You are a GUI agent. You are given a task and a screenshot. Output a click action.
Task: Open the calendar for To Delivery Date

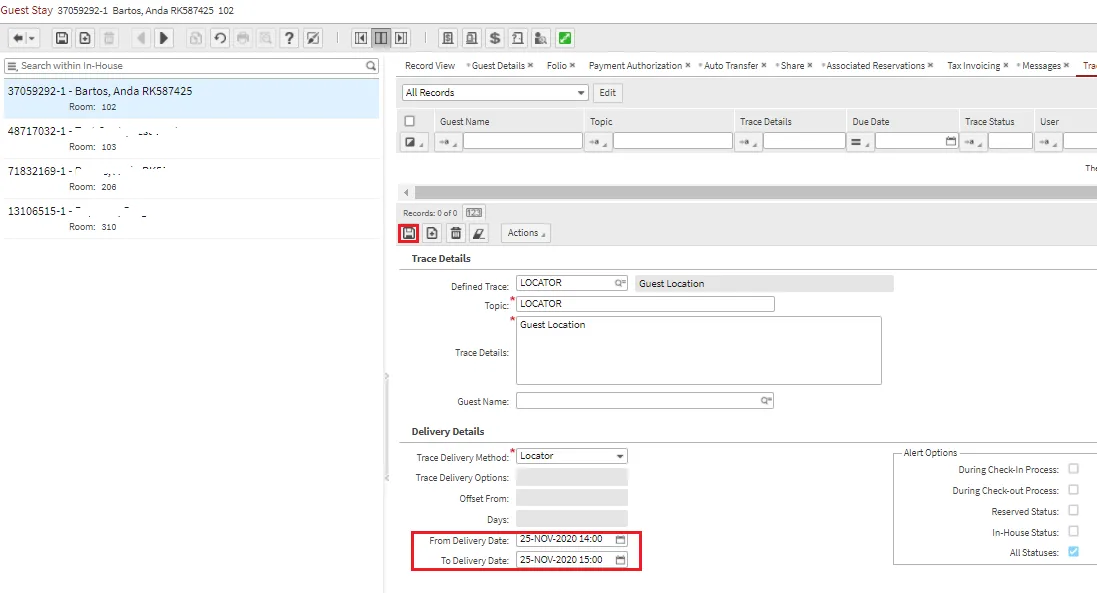(x=621, y=560)
